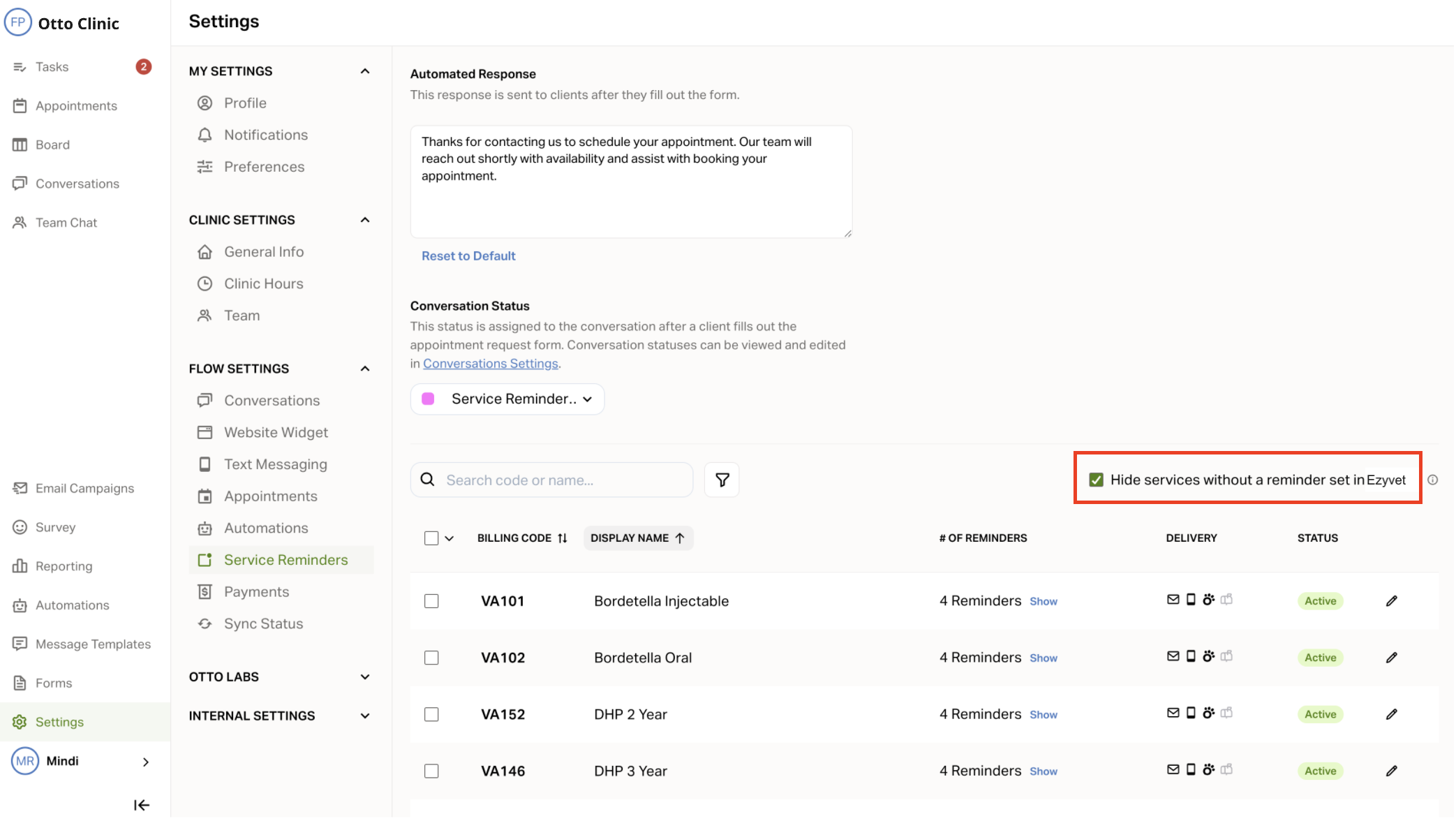Open Website Widget settings

[x=276, y=433]
